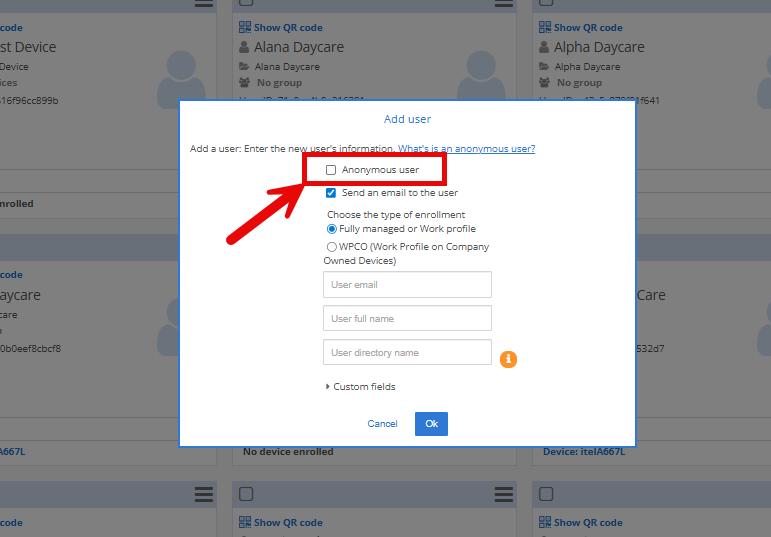Open the anonymous user help link

[466, 149]
